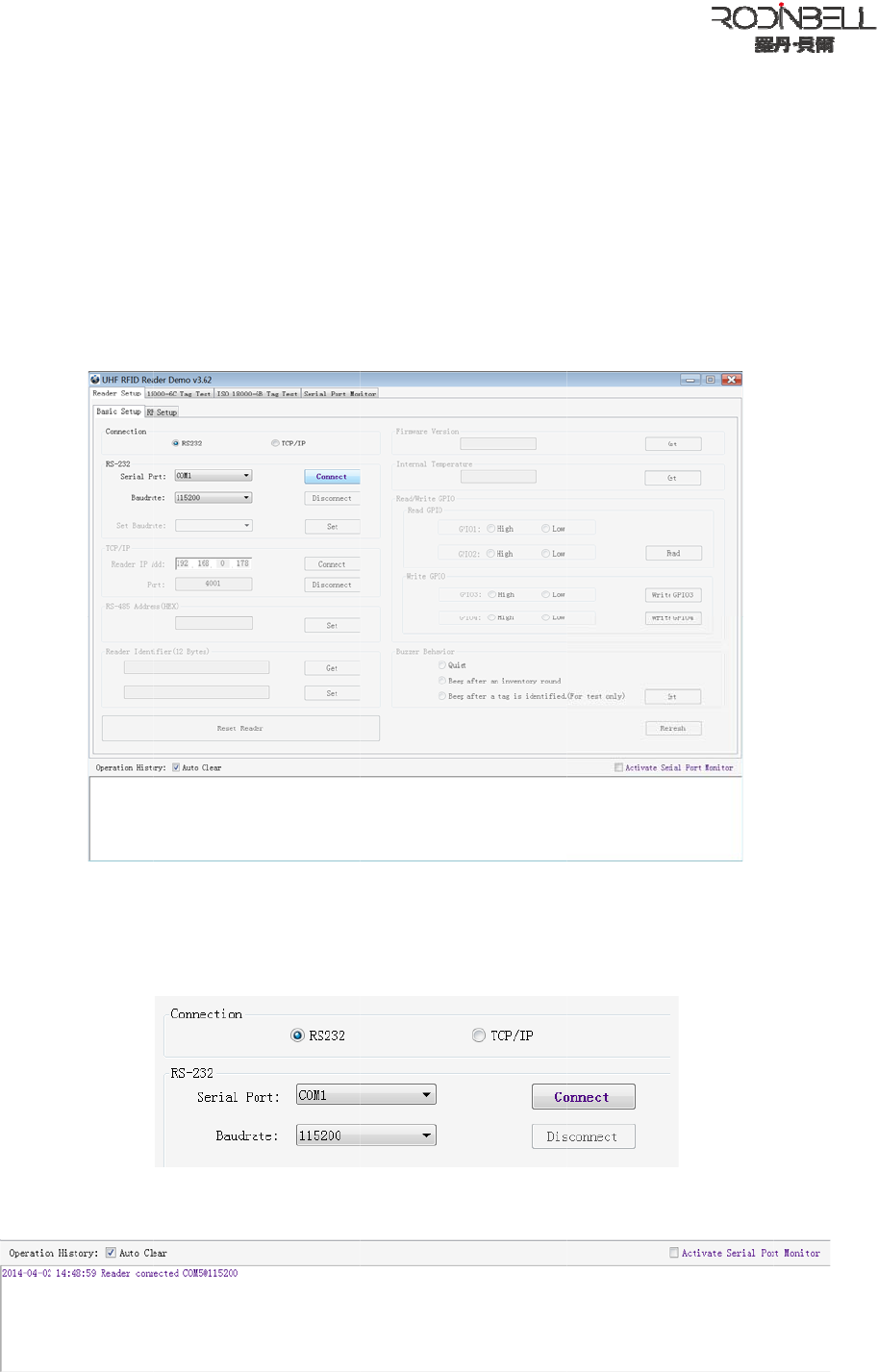878x1372 pixels.
Task: Toggle Auto Clear checkbox in the demo window
Action: click(x=176, y=767)
